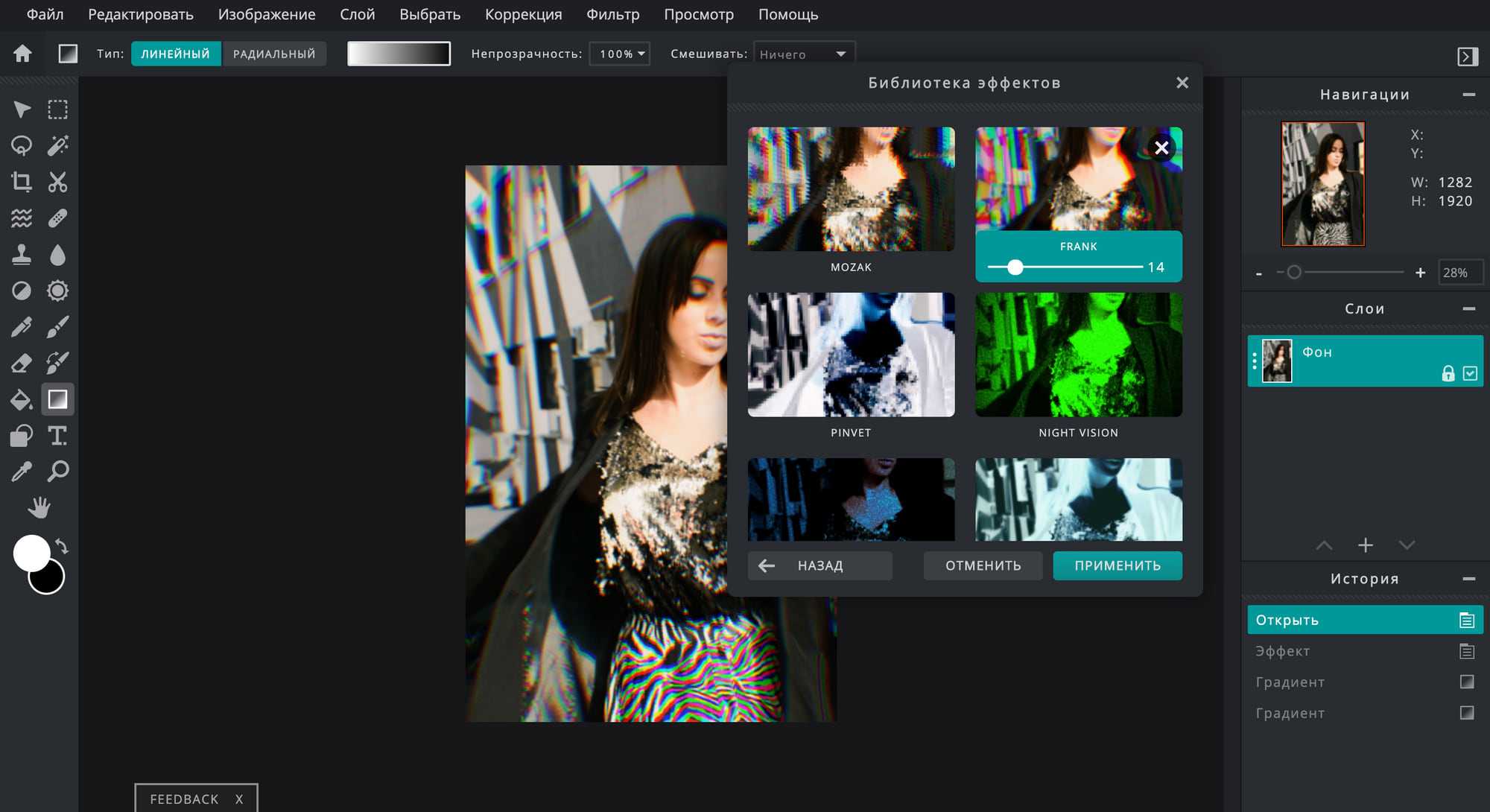Collapse the Навигации panel
The width and height of the screenshot is (1490, 812).
[1468, 95]
